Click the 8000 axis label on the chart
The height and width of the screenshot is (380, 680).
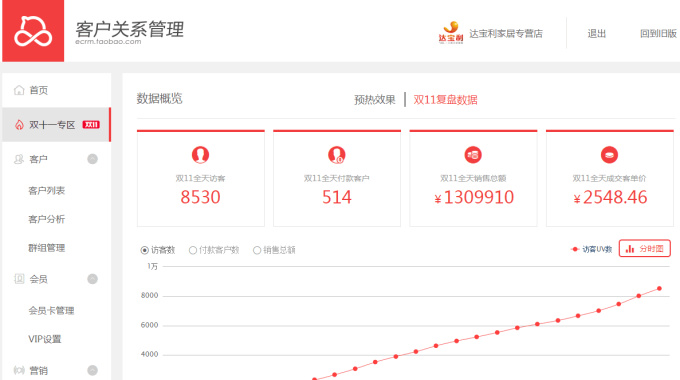149,295
